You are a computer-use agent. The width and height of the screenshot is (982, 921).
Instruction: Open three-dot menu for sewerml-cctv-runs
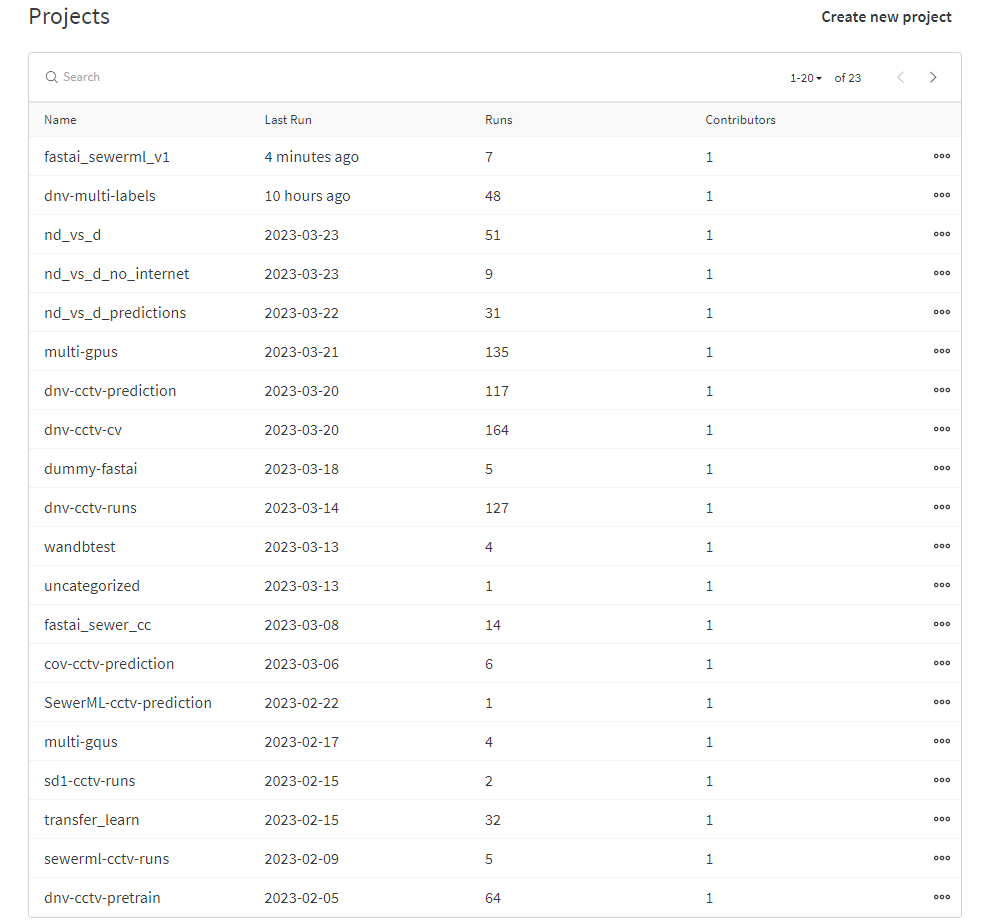941,858
